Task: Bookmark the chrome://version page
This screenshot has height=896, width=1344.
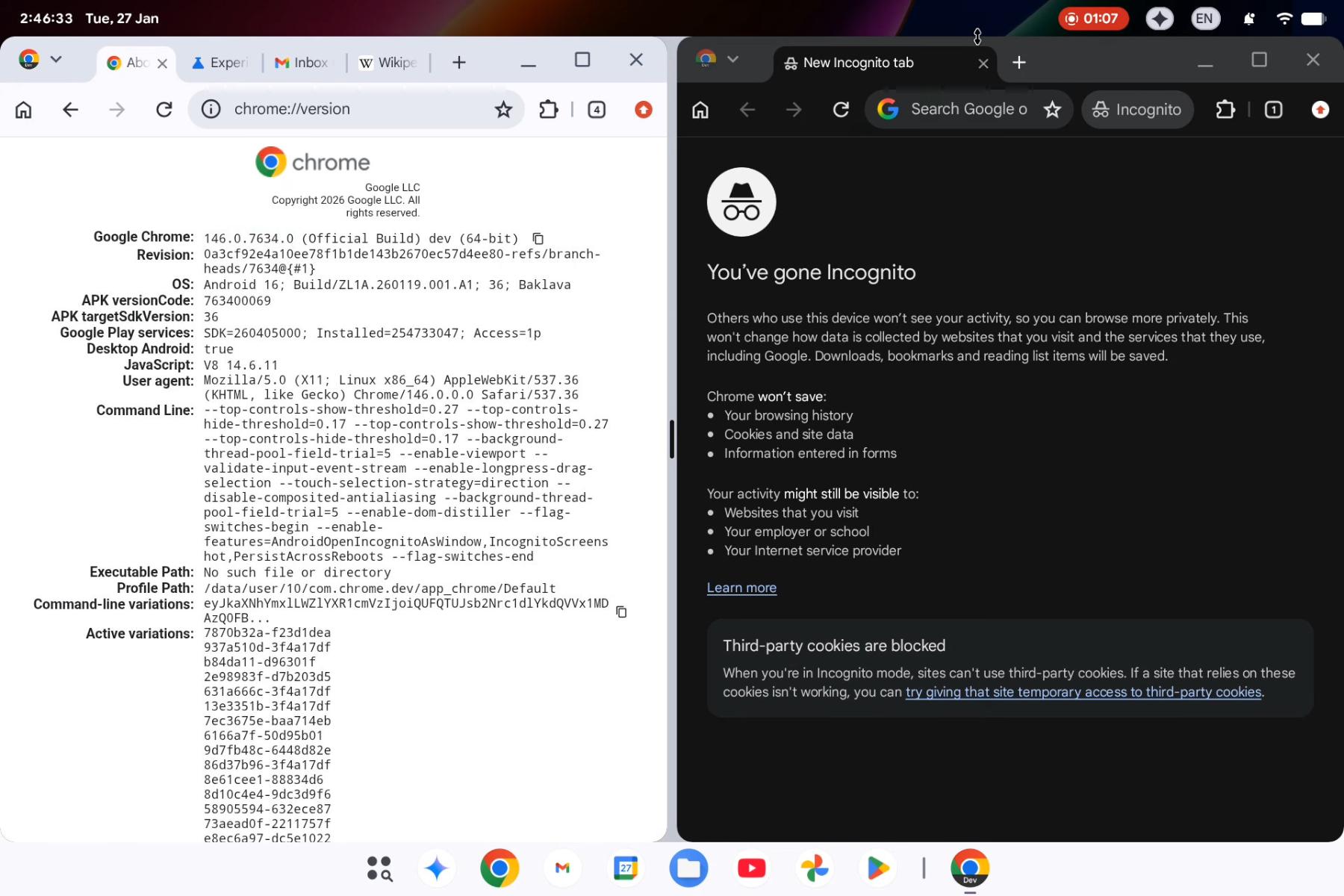Action: tap(504, 110)
